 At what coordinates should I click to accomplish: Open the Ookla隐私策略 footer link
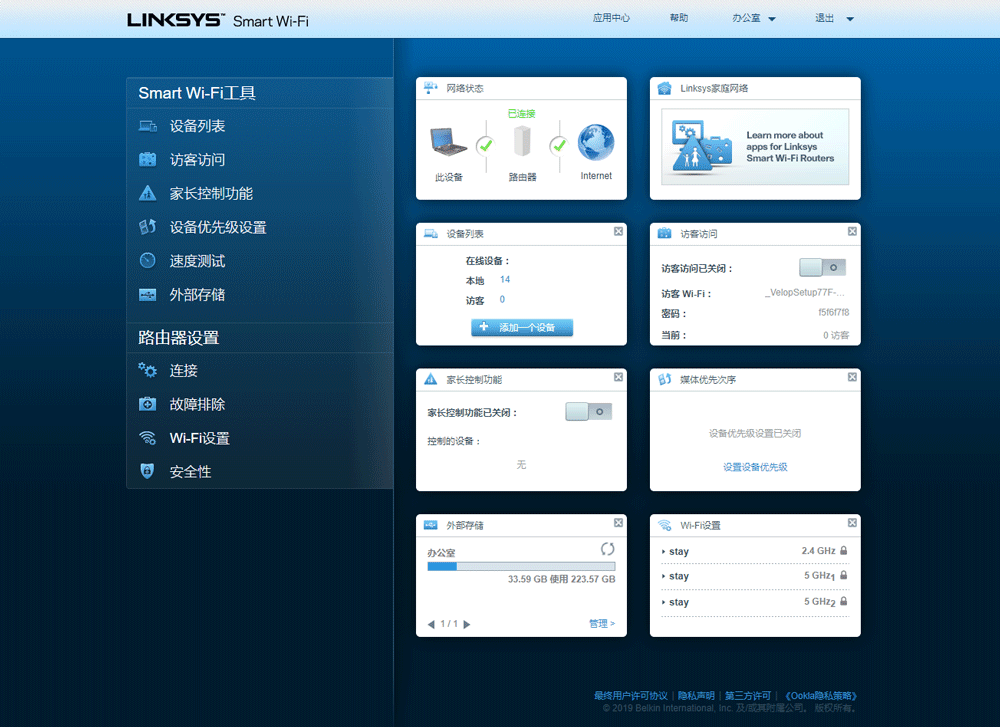[x=820, y=695]
